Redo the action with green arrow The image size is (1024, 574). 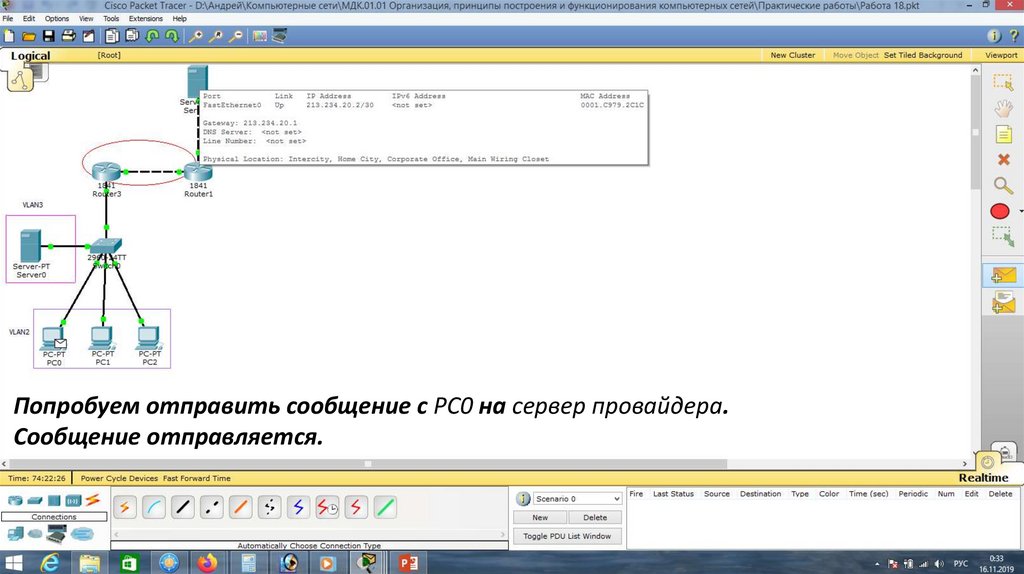(x=172, y=36)
